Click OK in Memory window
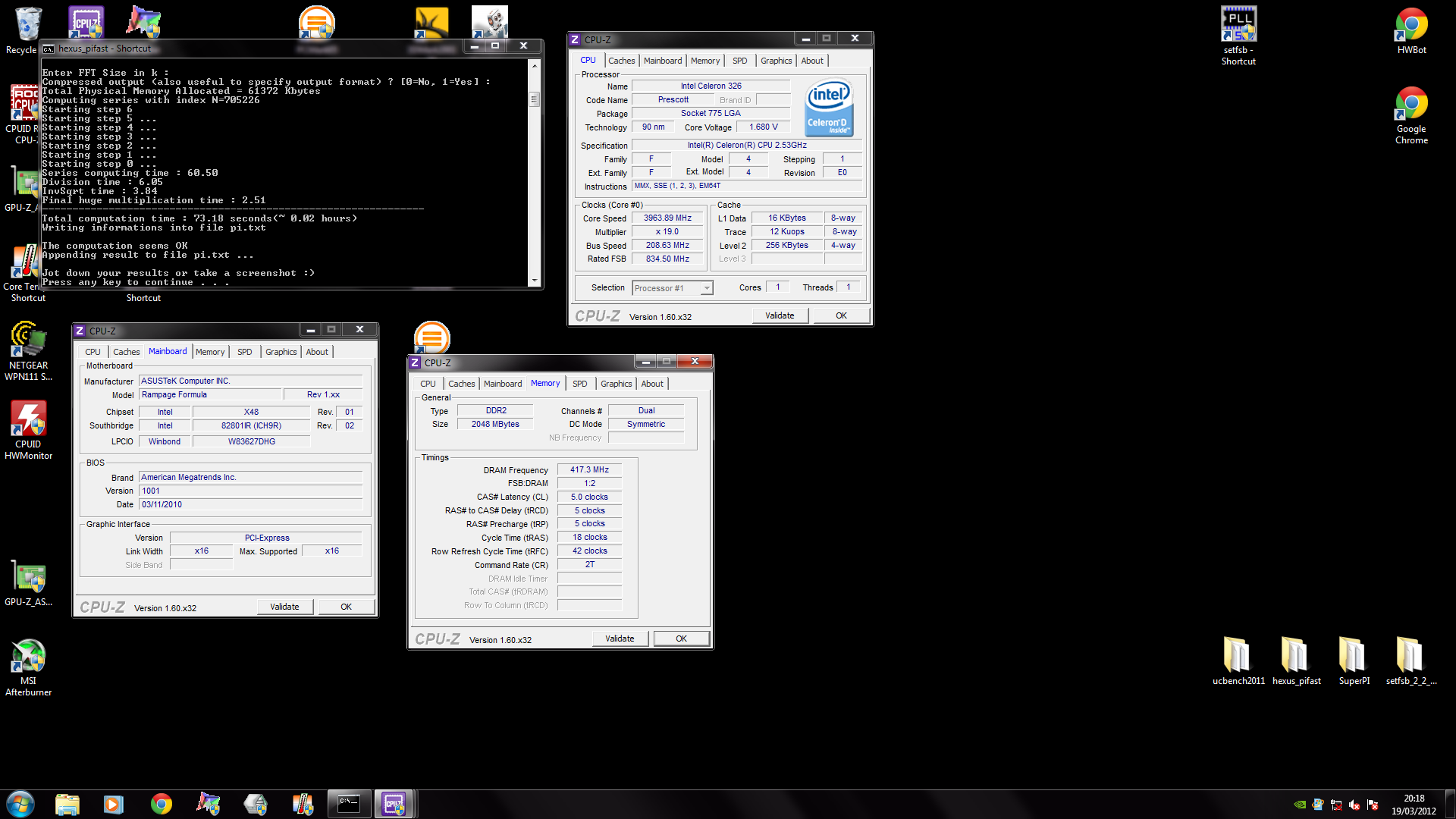 pyautogui.click(x=681, y=639)
